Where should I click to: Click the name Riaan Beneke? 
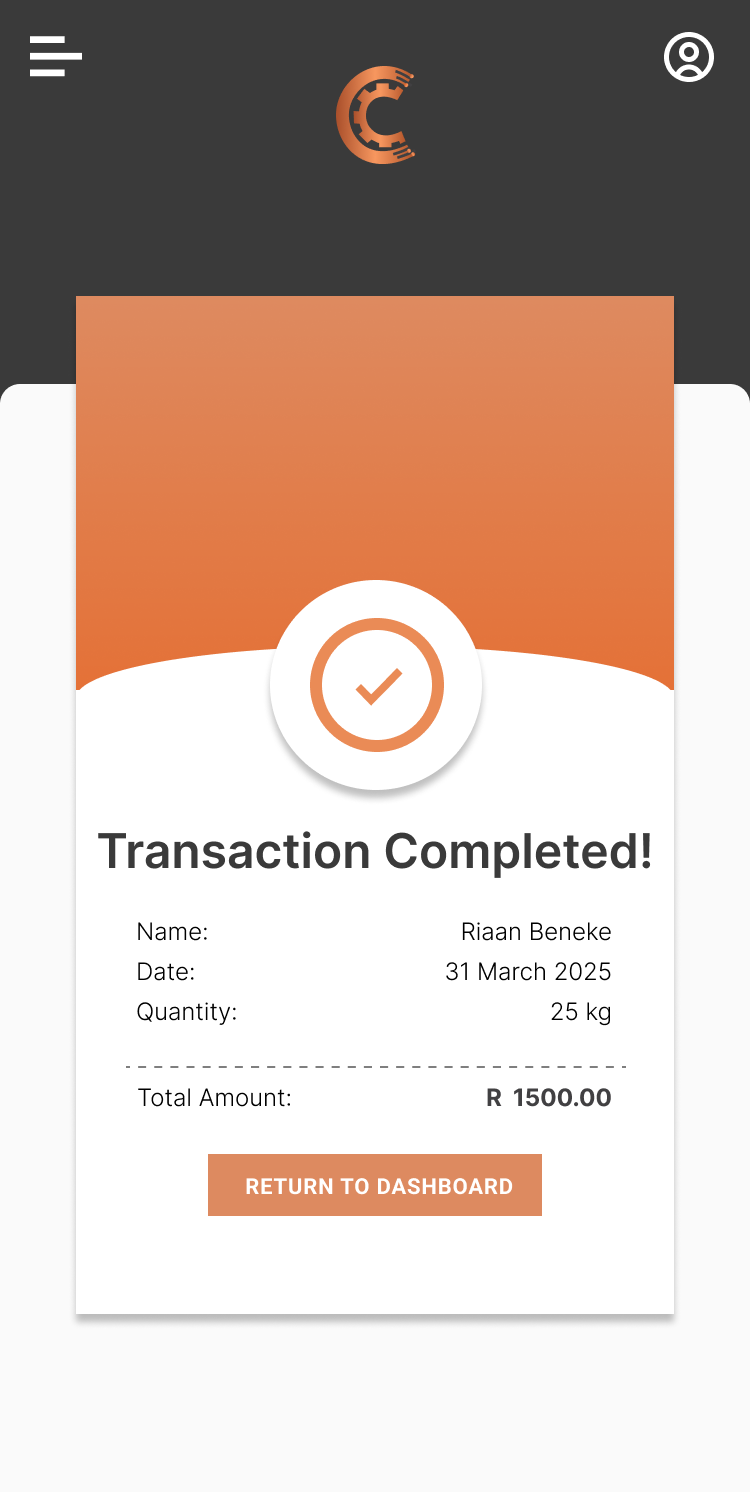point(536,932)
